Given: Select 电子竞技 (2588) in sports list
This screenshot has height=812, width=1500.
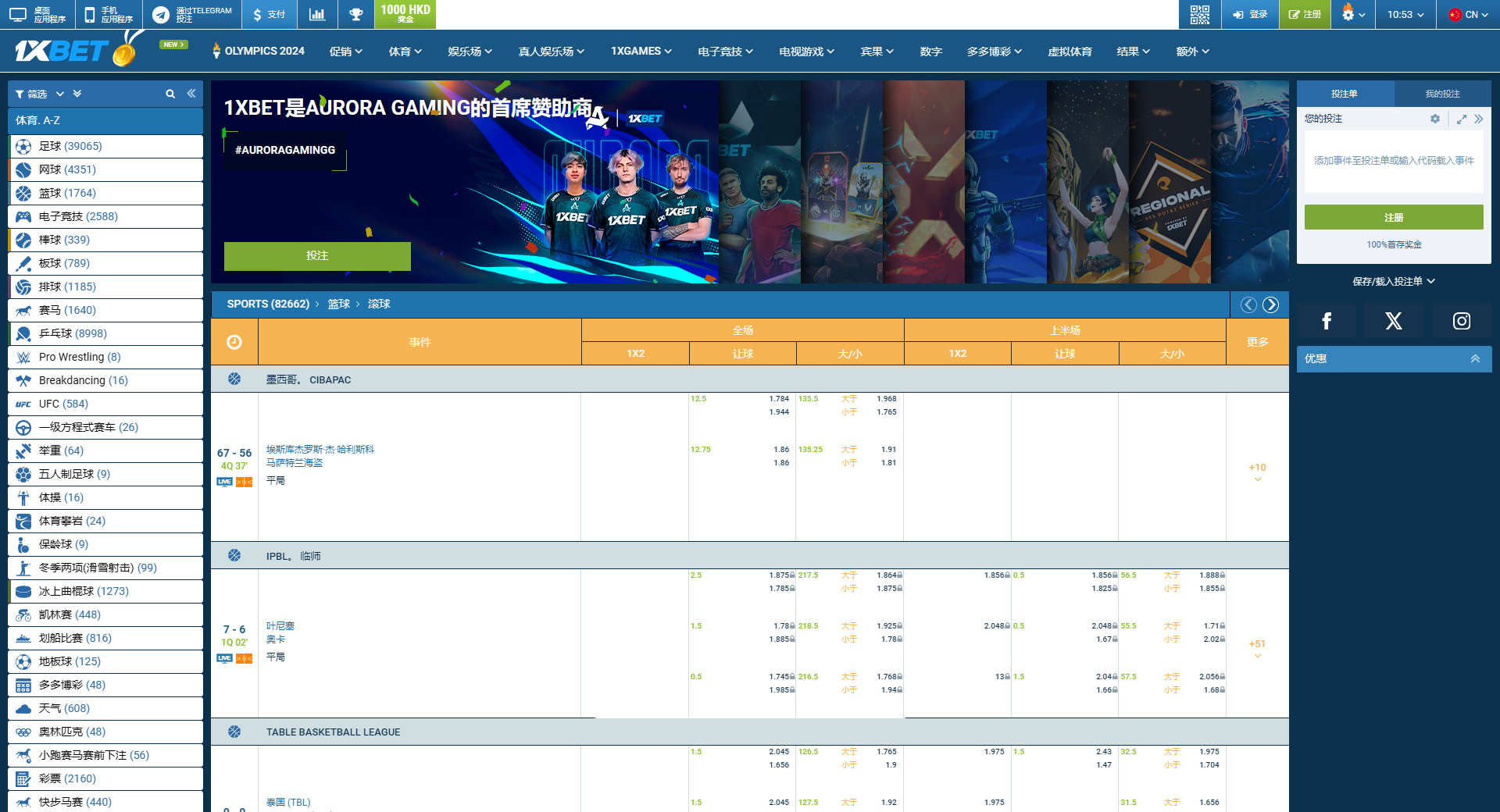Looking at the screenshot, I should 105,216.
